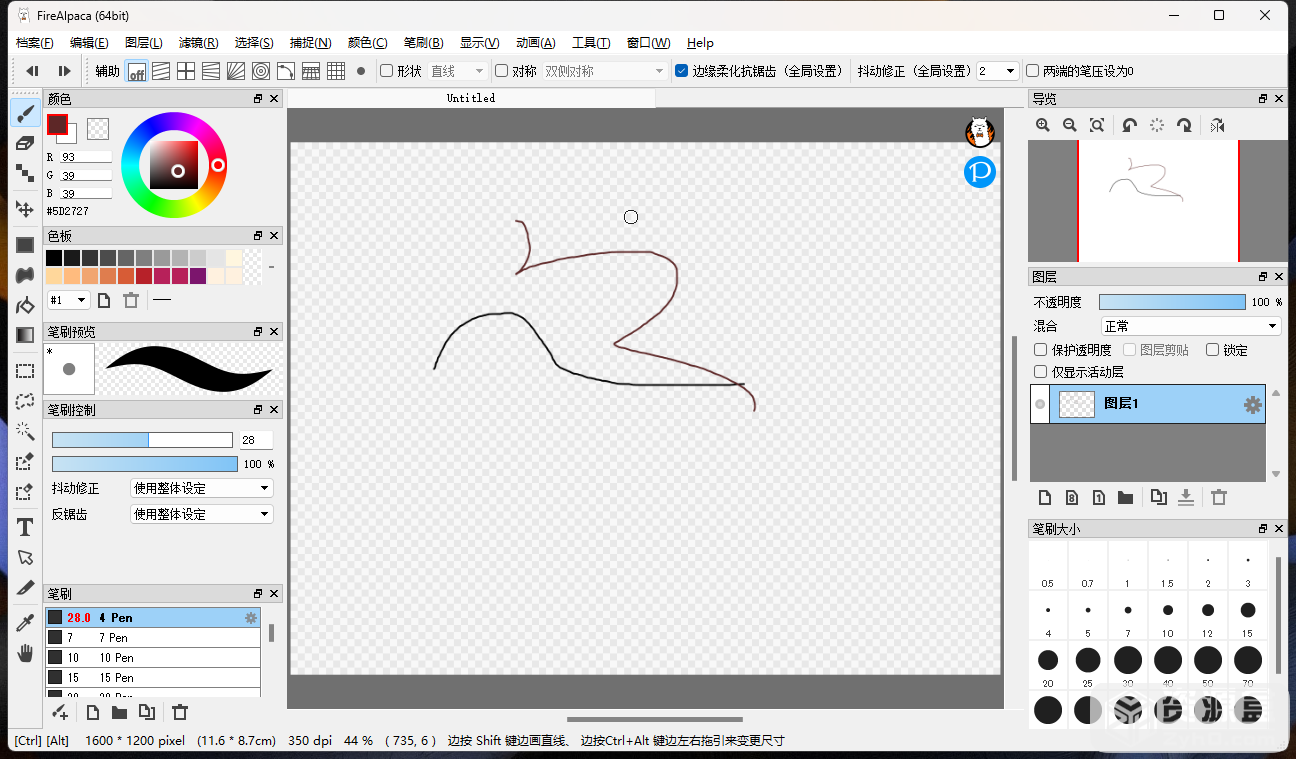Select the transparent color swatch
The height and width of the screenshot is (759, 1296).
98,128
